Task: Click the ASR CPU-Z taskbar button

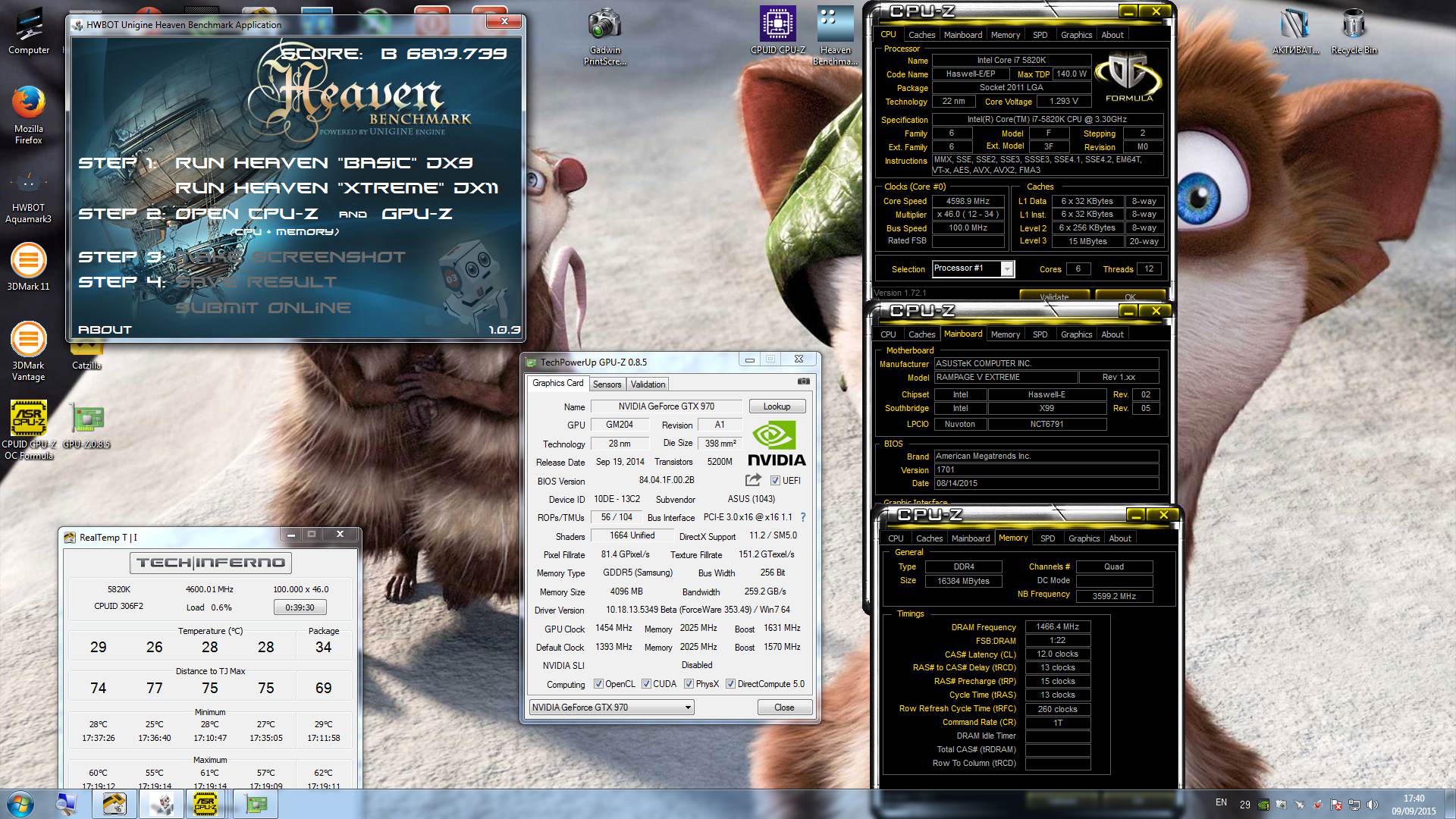Action: click(206, 804)
